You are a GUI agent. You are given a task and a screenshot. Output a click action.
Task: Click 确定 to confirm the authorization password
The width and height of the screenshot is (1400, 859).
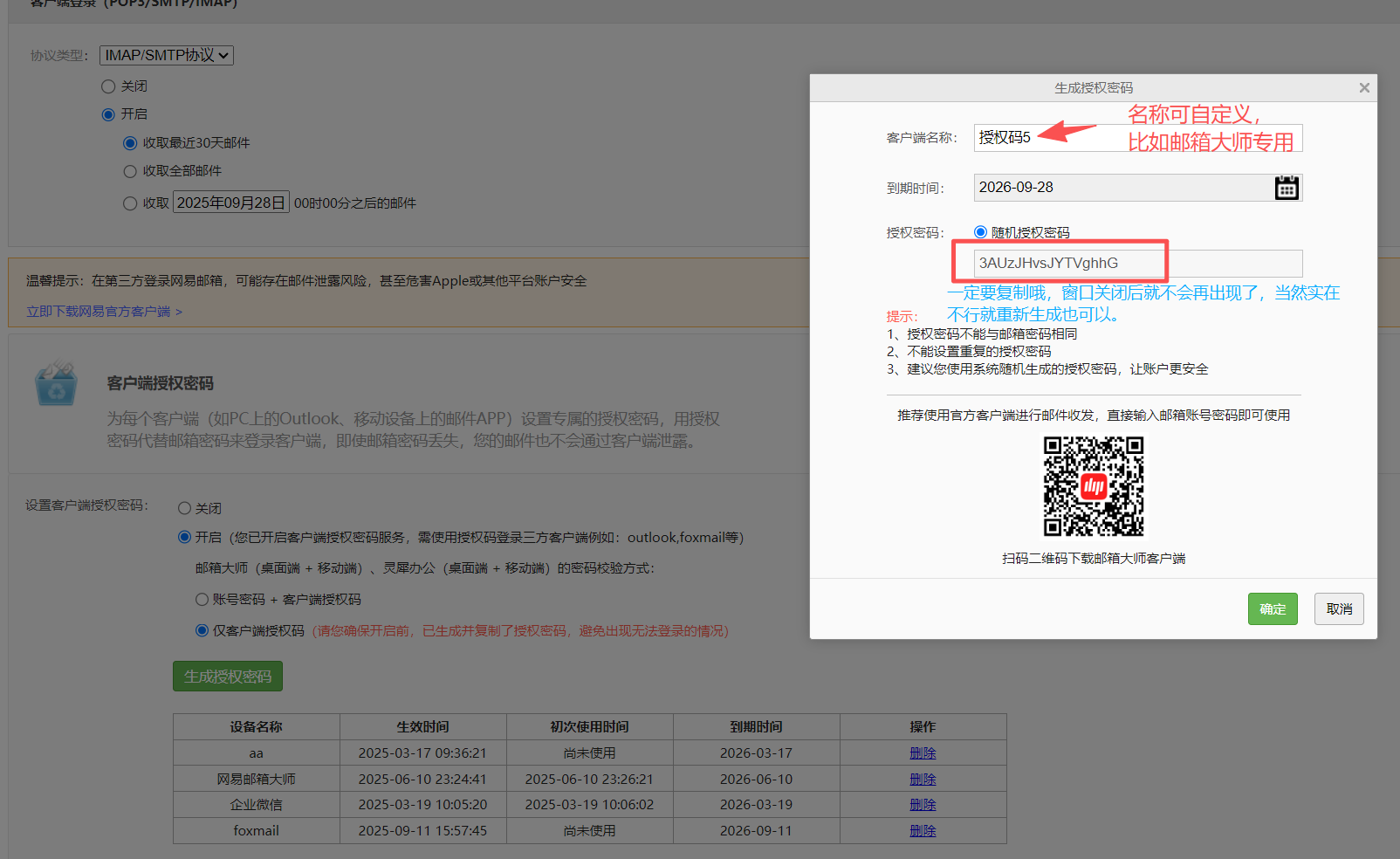(1272, 609)
